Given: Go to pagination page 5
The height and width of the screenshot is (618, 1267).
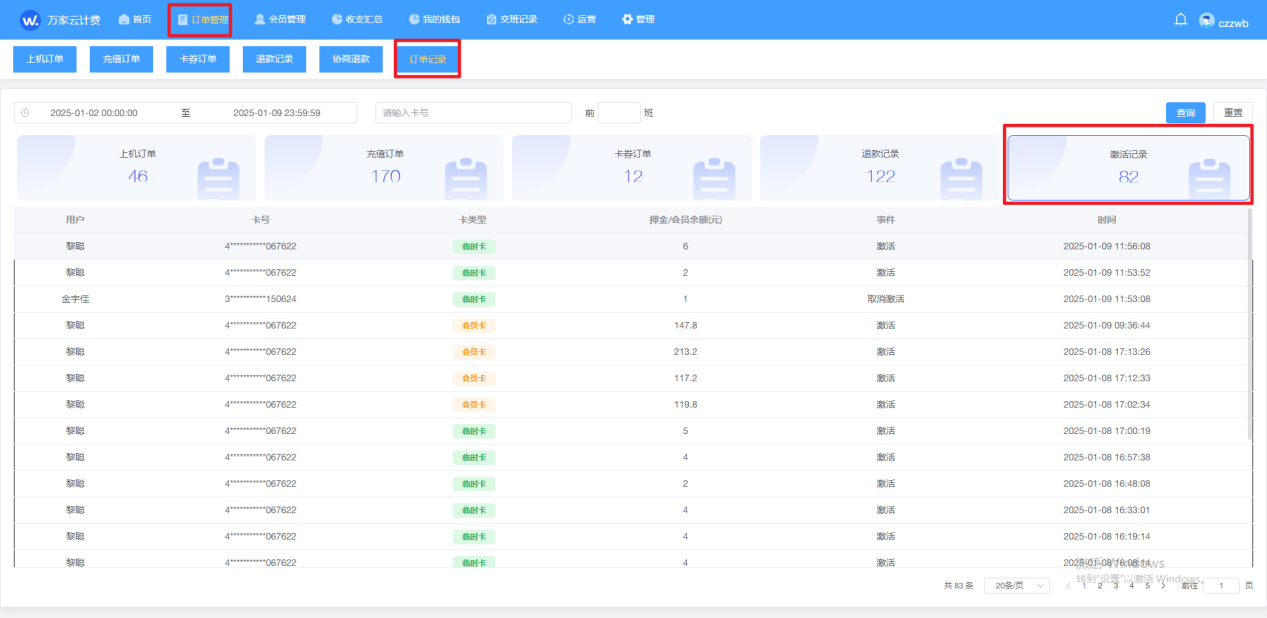Looking at the screenshot, I should [1147, 585].
